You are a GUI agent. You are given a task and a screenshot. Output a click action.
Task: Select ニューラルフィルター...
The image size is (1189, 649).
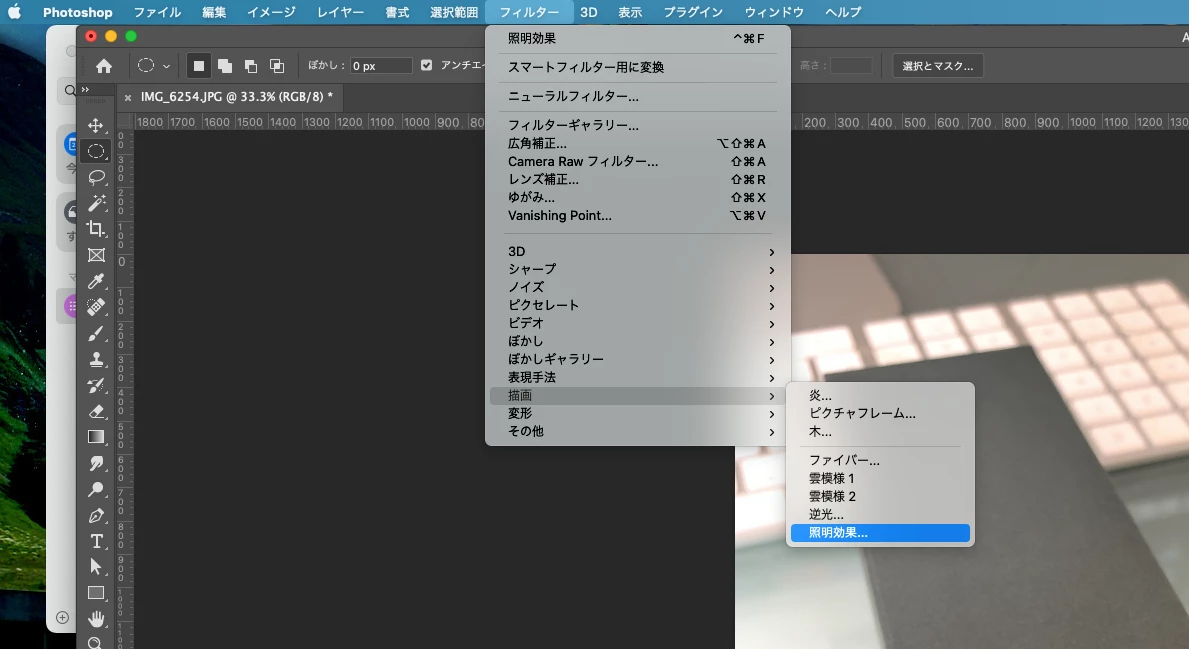pos(638,96)
